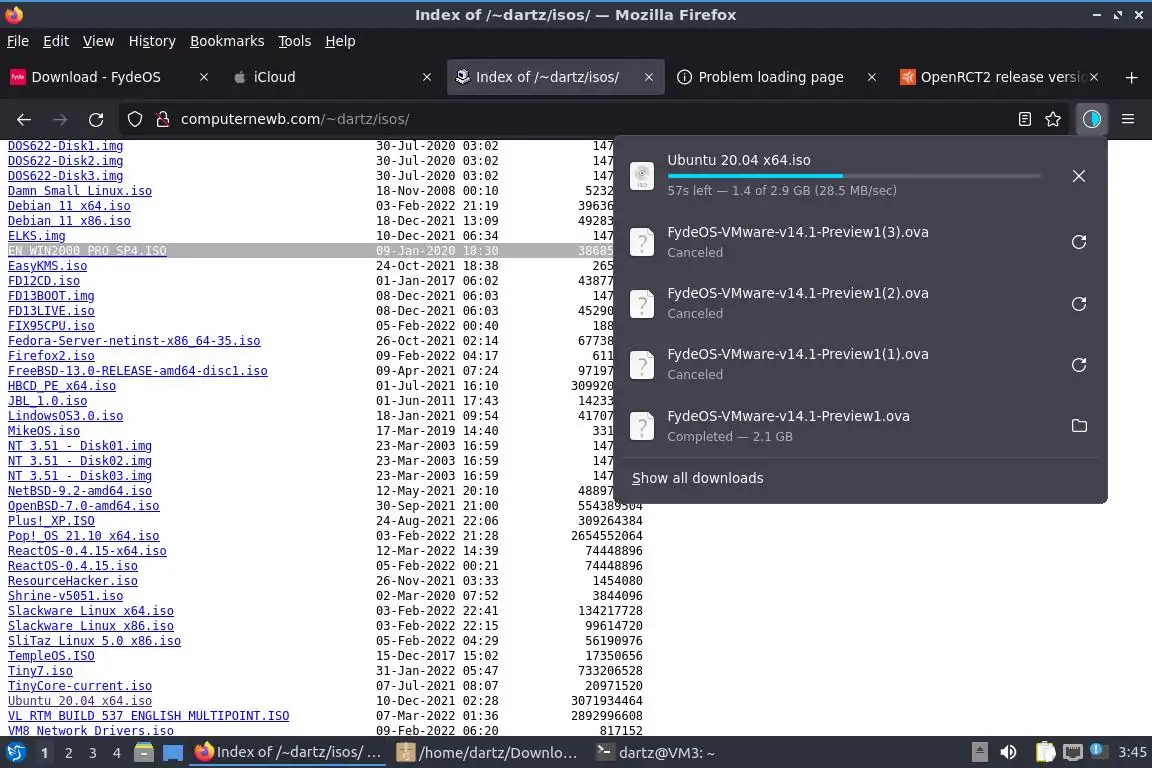Viewport: 1152px width, 768px height.
Task: Open tracking protection shield icon
Action: point(134,119)
